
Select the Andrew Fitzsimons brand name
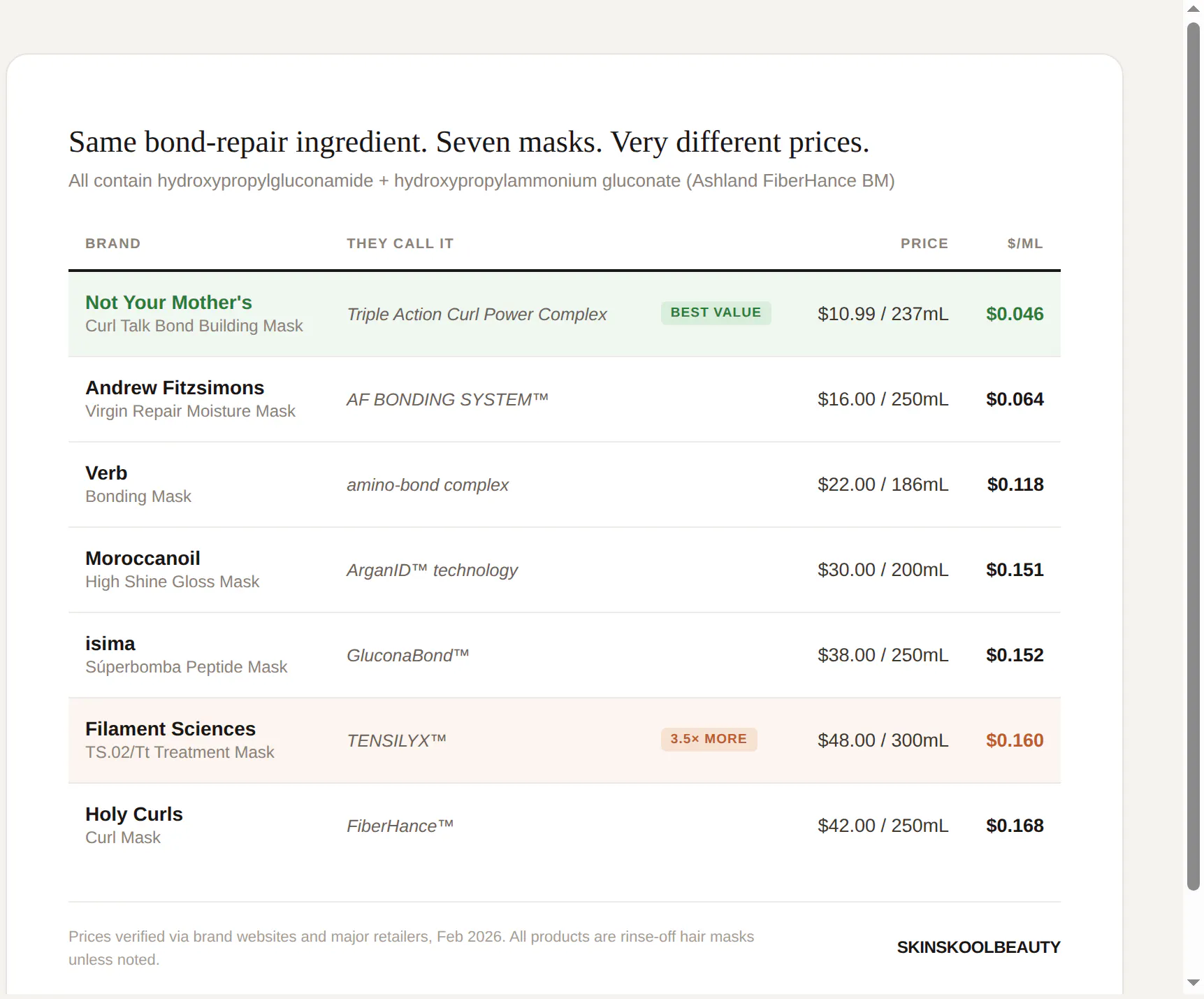tap(175, 387)
